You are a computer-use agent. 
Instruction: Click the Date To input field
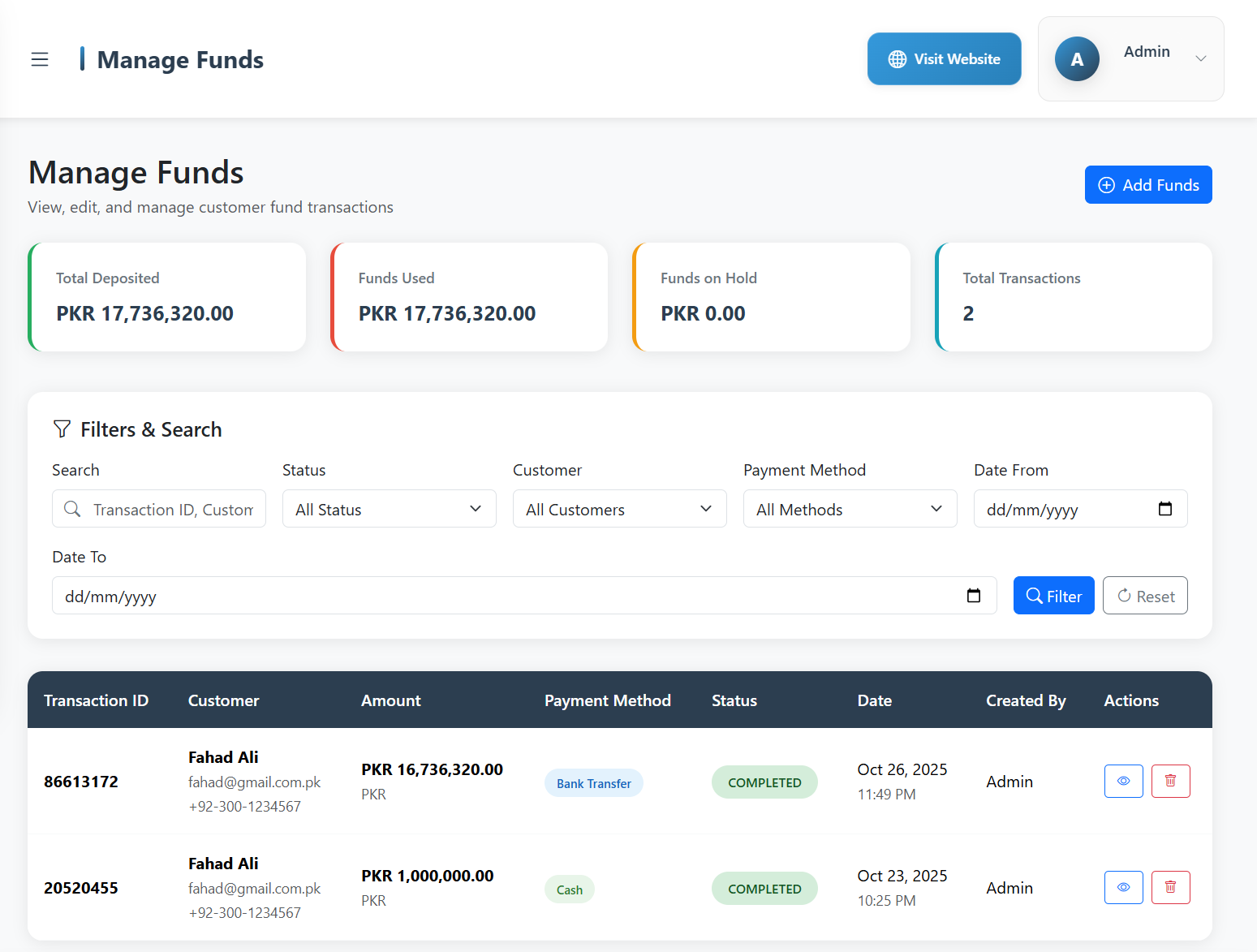[503, 596]
